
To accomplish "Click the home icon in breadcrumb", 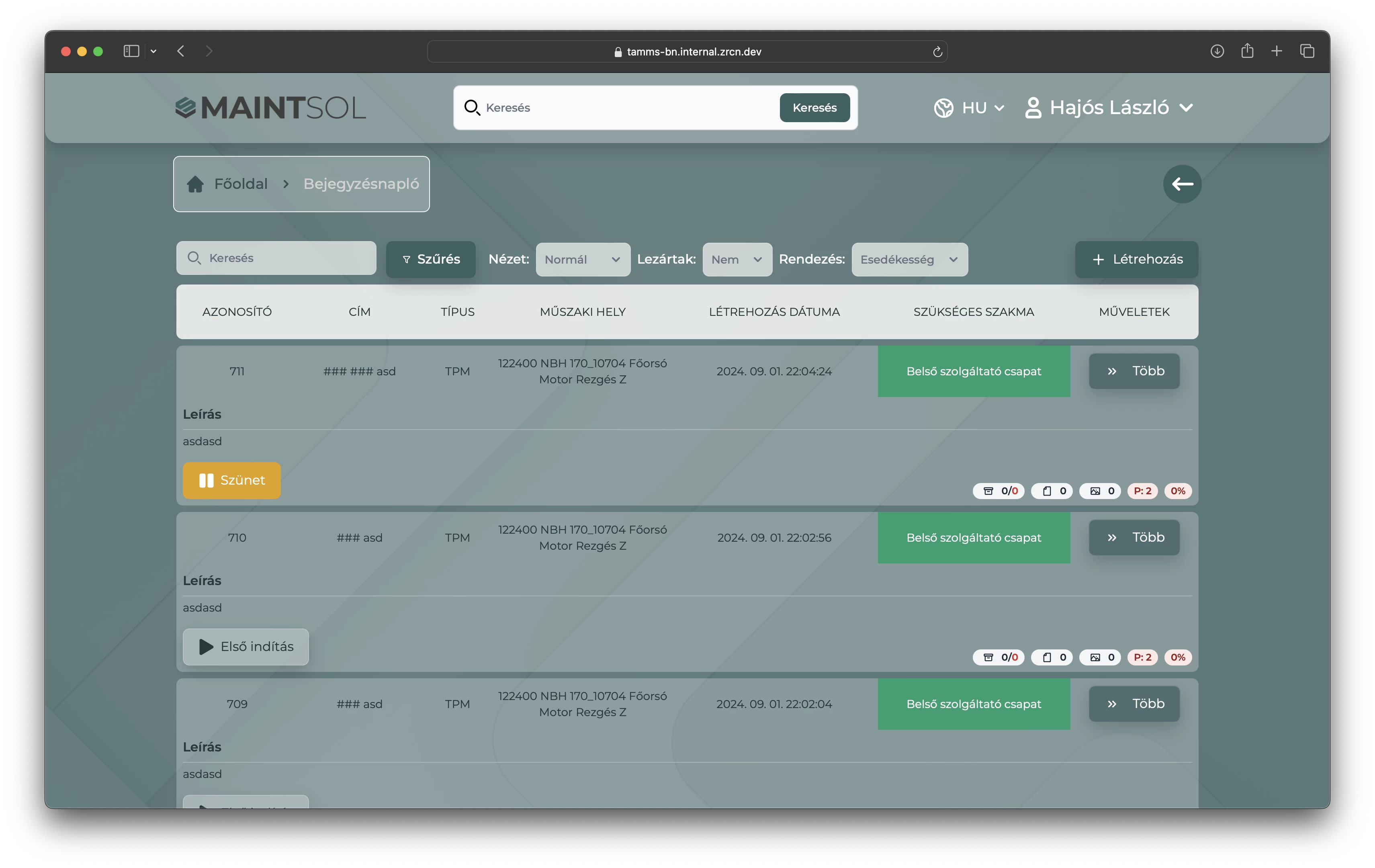I will tap(195, 184).
